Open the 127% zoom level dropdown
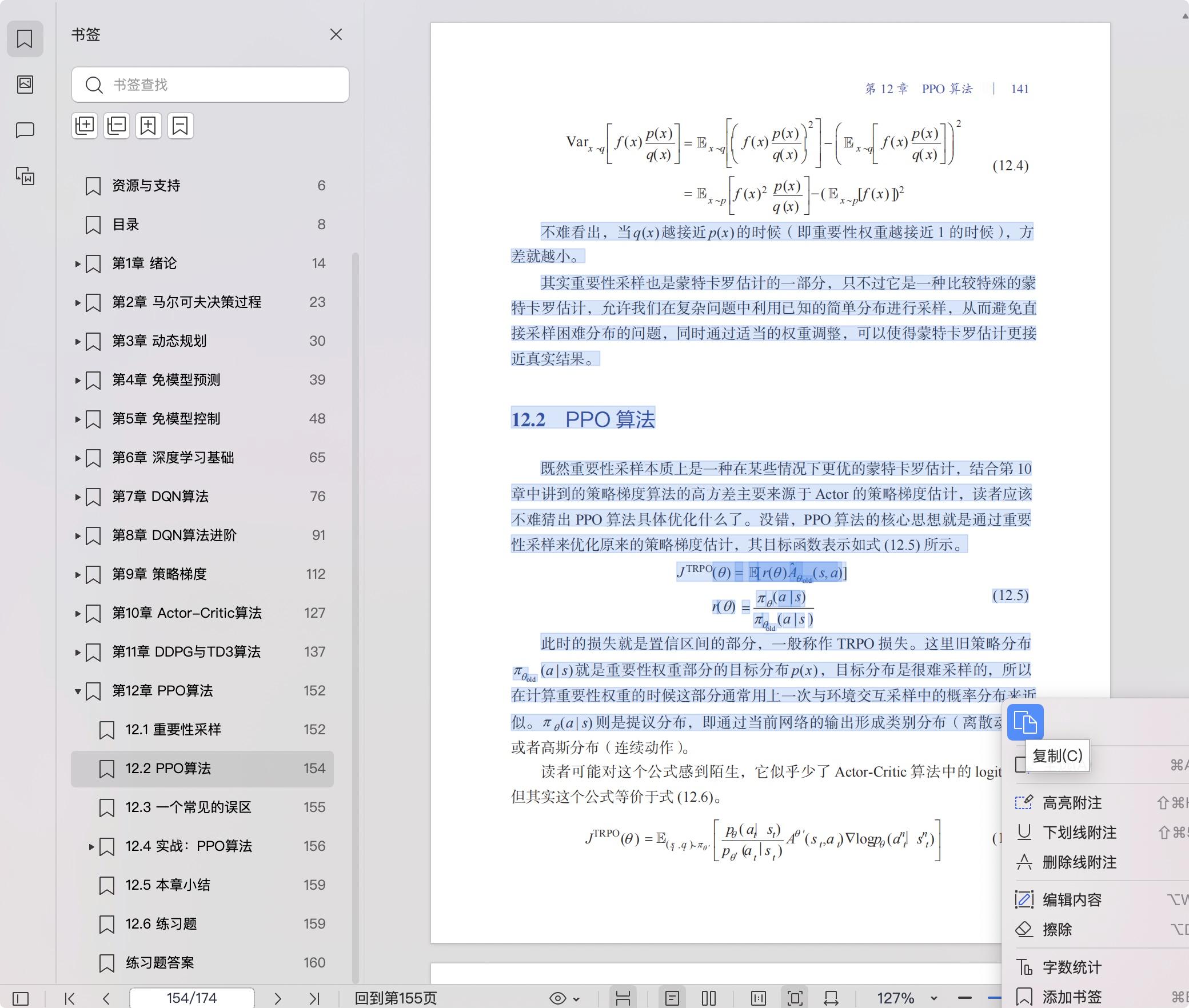1189x1008 pixels. pos(933,998)
